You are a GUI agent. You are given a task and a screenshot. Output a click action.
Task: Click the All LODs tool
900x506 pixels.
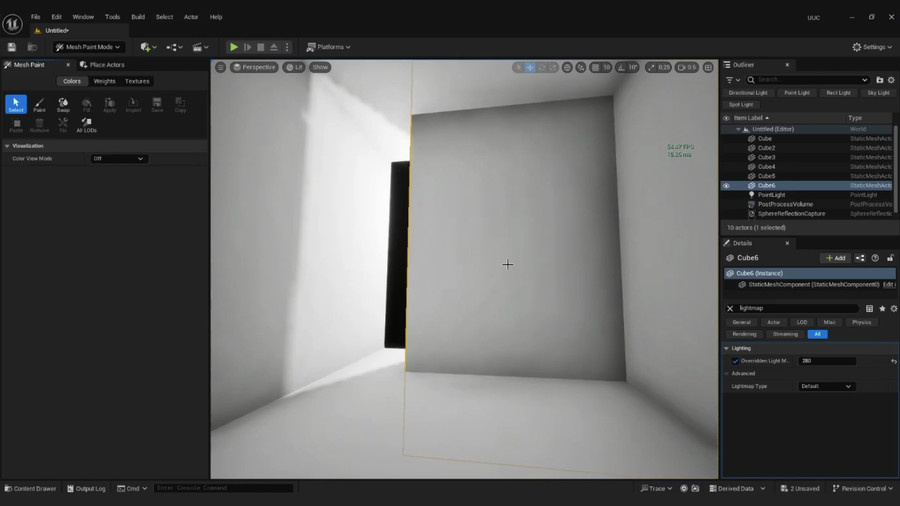coord(86,124)
